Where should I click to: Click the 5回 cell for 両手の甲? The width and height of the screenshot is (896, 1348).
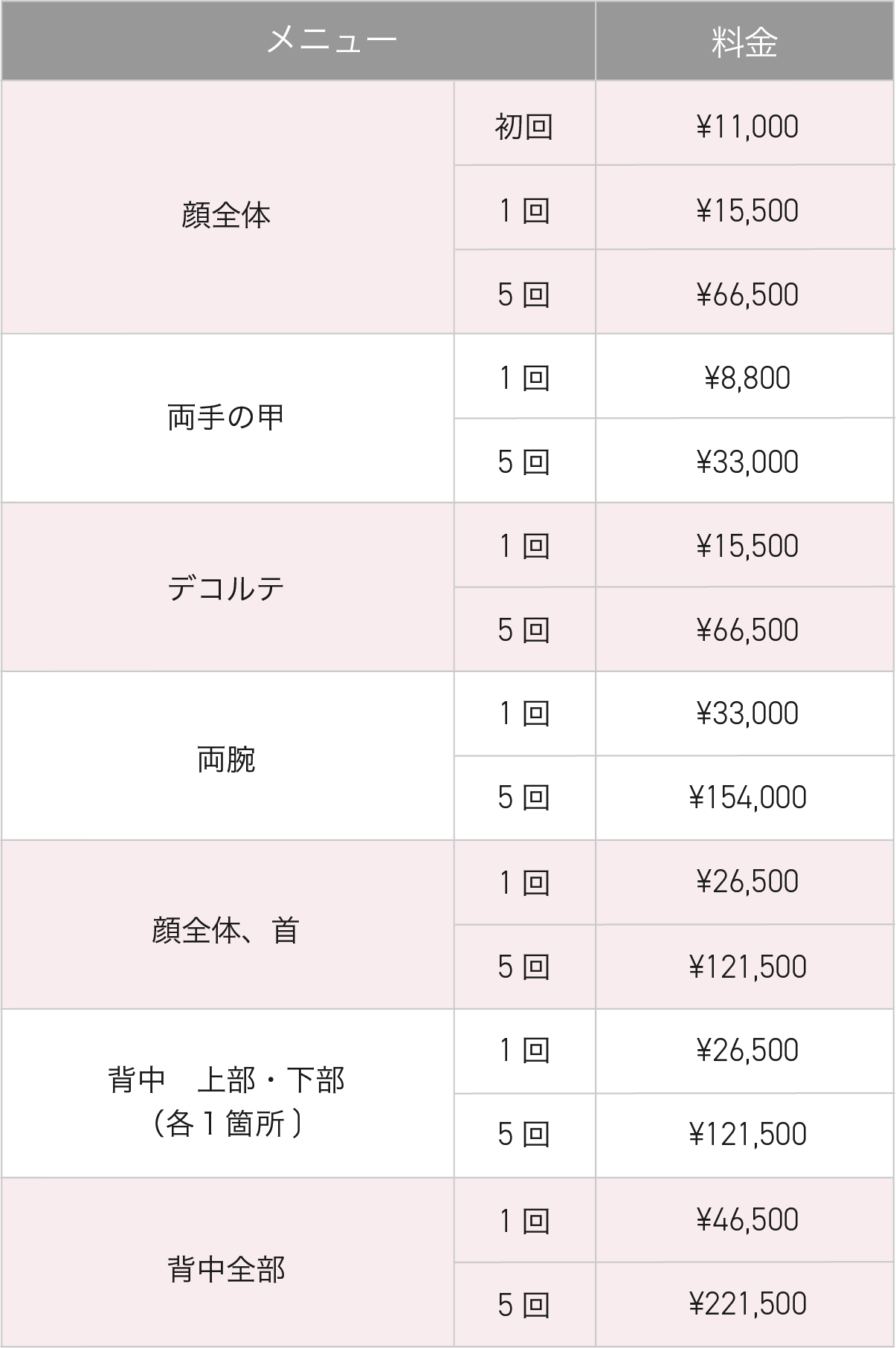(524, 462)
